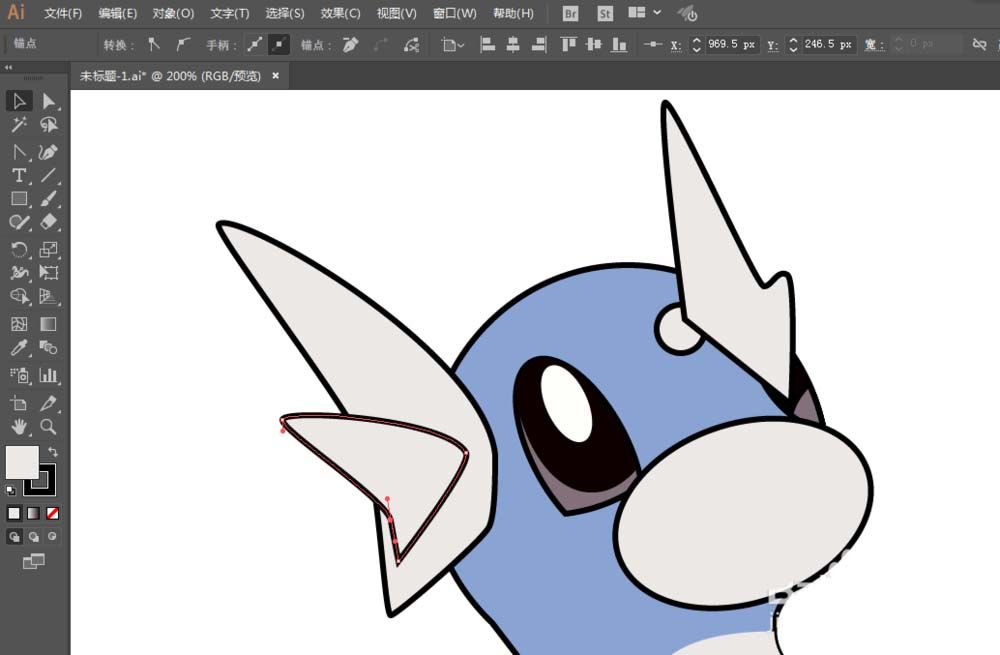Screen dimensions: 1000x655
Task: Select the Type tool
Action: coord(19,175)
